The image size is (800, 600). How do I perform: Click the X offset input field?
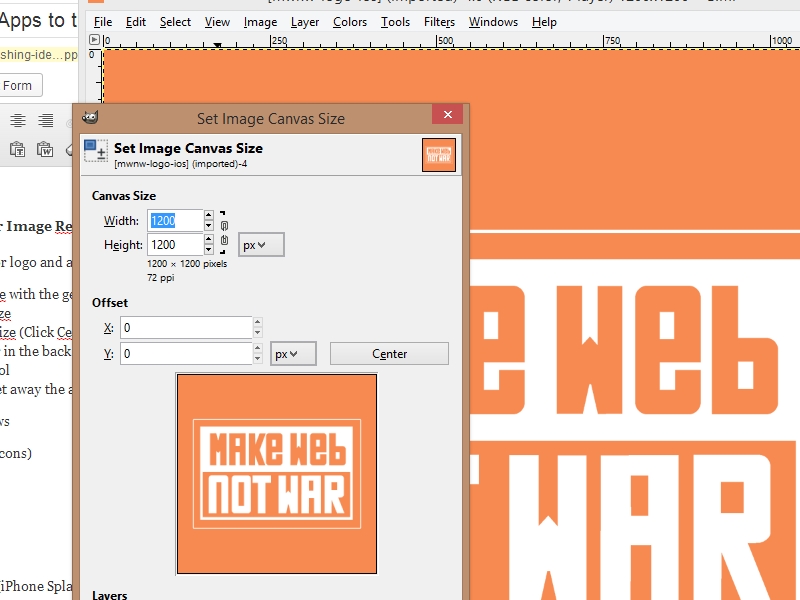[x=186, y=328]
